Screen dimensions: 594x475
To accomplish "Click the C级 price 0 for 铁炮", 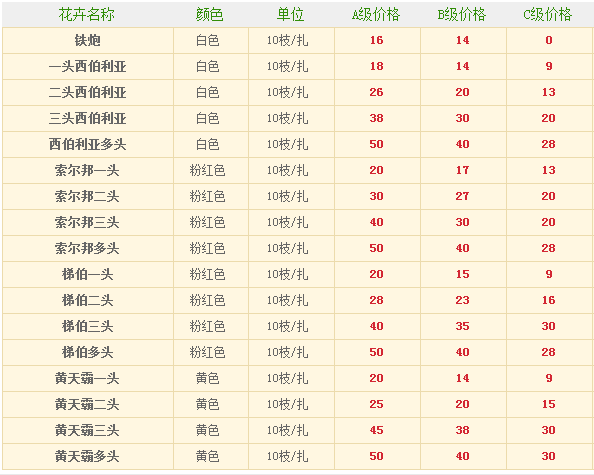I will click(x=549, y=40).
